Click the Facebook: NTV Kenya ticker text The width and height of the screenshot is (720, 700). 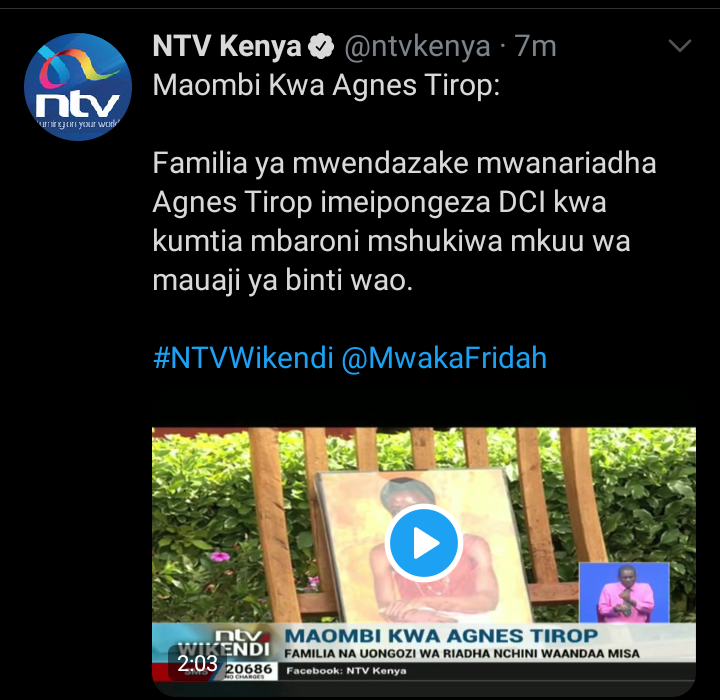[346, 671]
